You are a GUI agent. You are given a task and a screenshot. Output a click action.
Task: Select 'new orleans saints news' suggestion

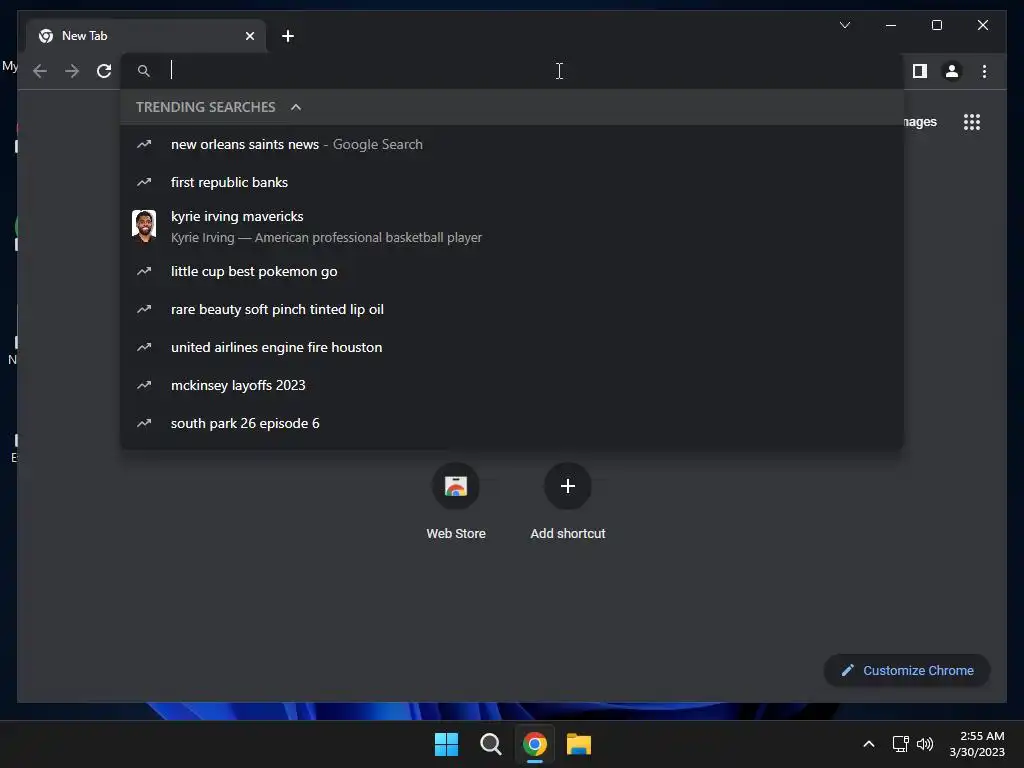pos(512,144)
